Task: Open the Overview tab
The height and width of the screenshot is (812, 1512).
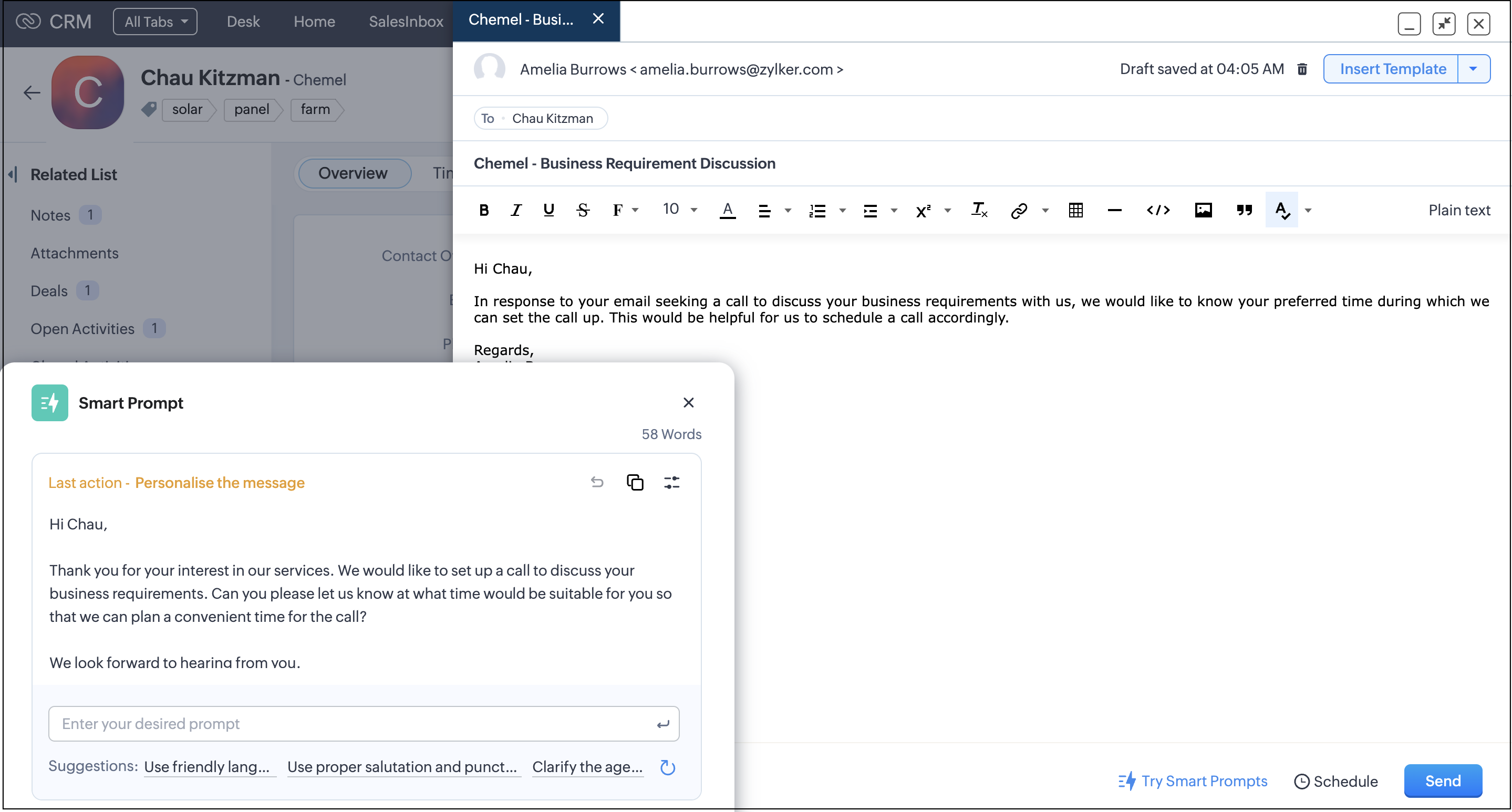Action: pyautogui.click(x=353, y=173)
